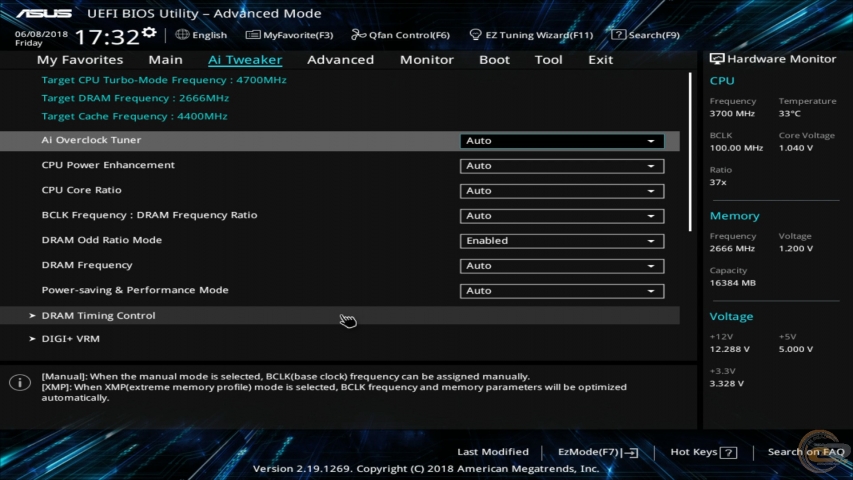Click the CPU temperature 33°C value
This screenshot has width=853, height=480.
[789, 114]
